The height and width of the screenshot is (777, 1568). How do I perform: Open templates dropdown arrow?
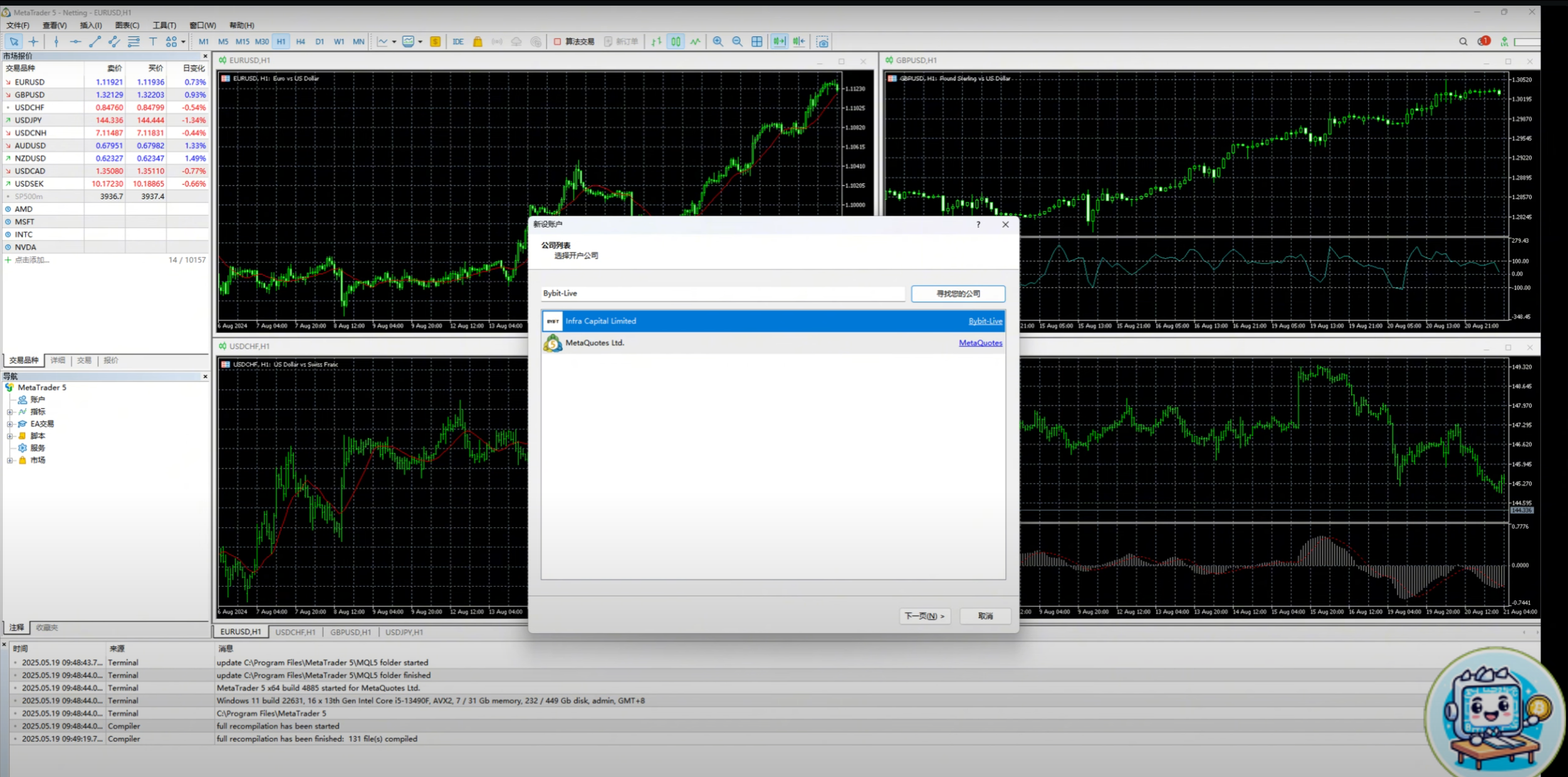[420, 42]
